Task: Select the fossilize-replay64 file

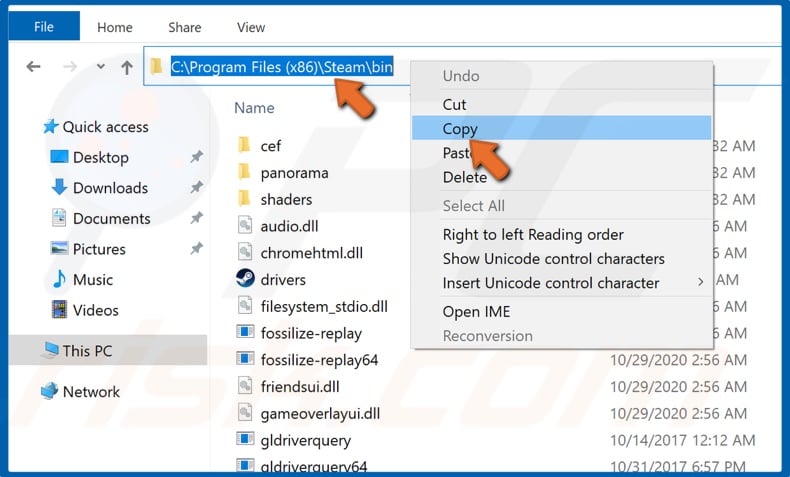Action: [319, 360]
